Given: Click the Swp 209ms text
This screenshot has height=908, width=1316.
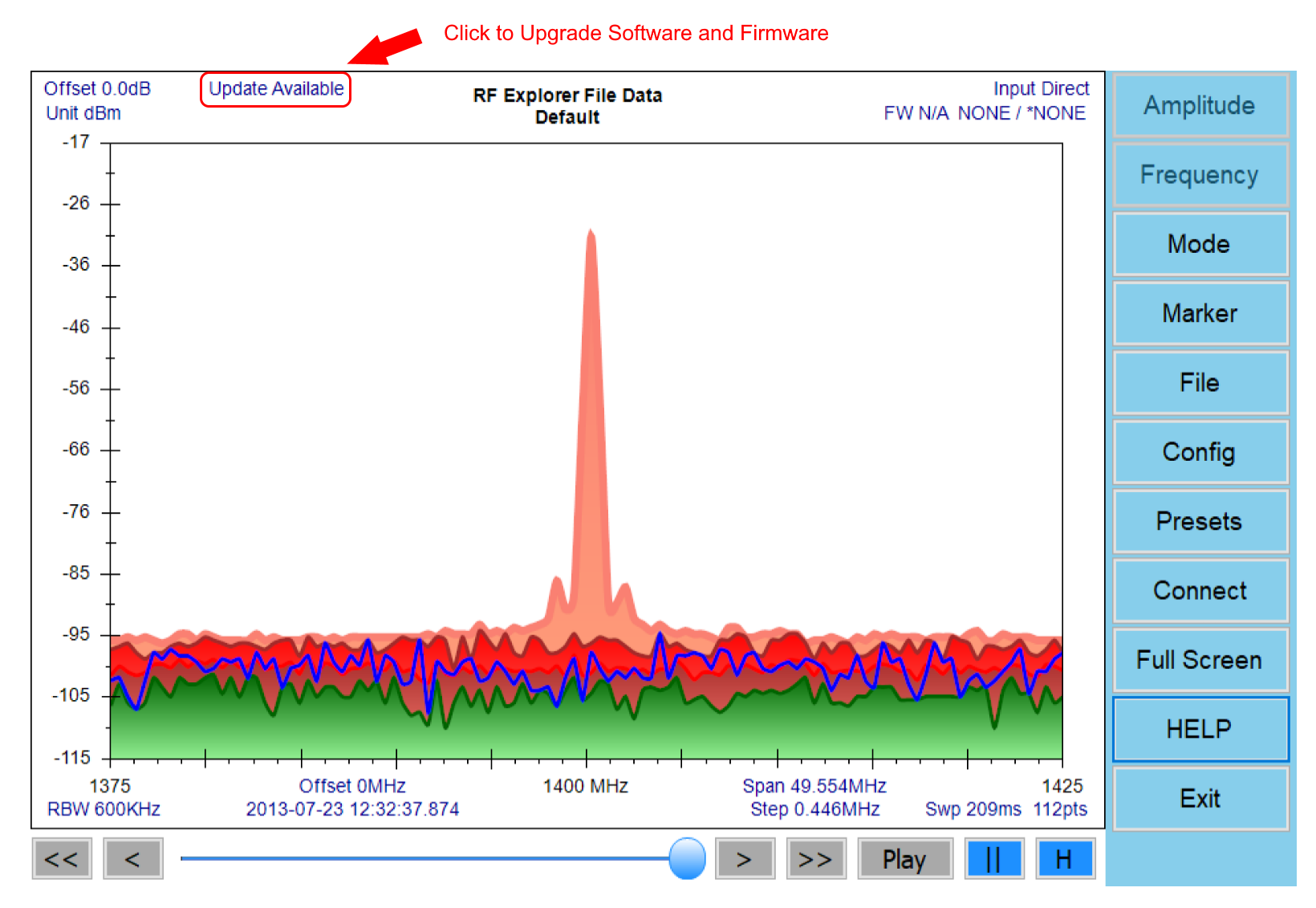Looking at the screenshot, I should tap(973, 808).
